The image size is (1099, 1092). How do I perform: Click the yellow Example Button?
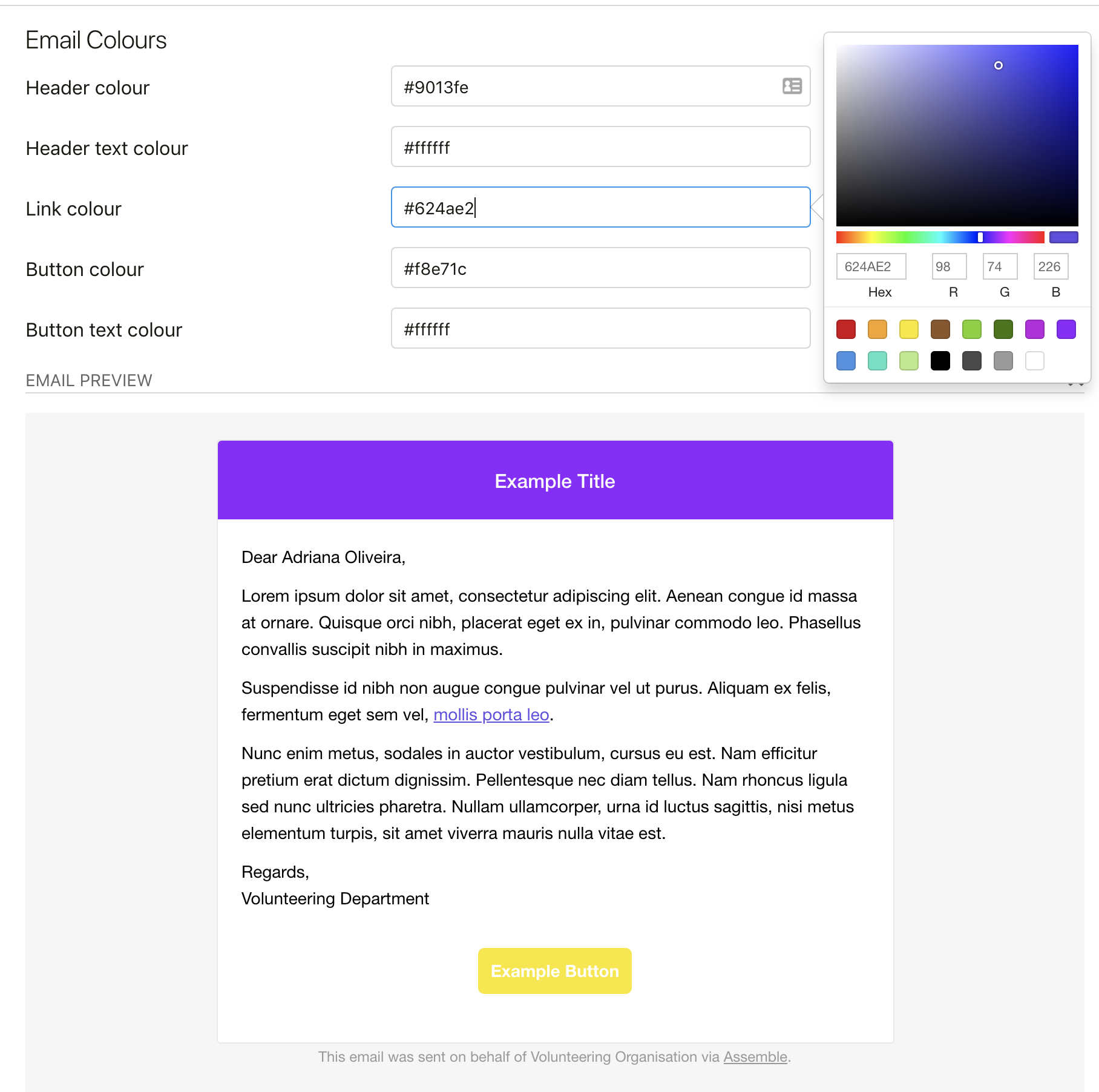[555, 971]
